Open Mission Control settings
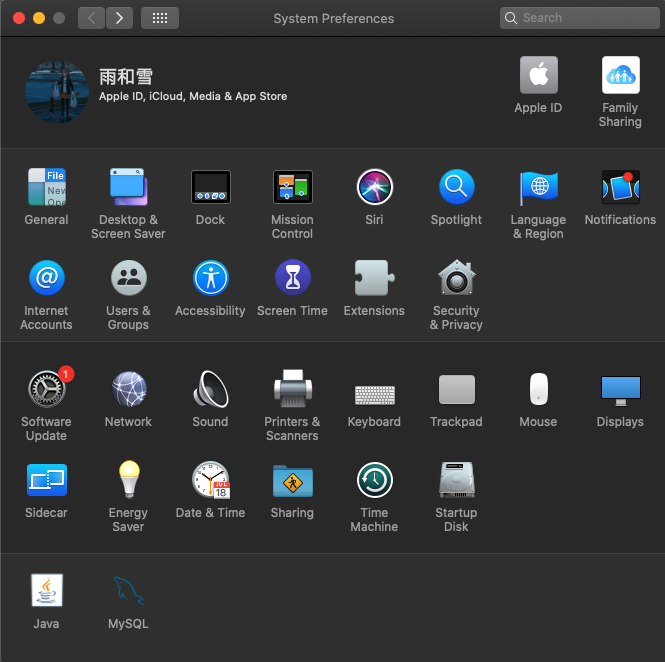This screenshot has width=665, height=662. click(293, 187)
